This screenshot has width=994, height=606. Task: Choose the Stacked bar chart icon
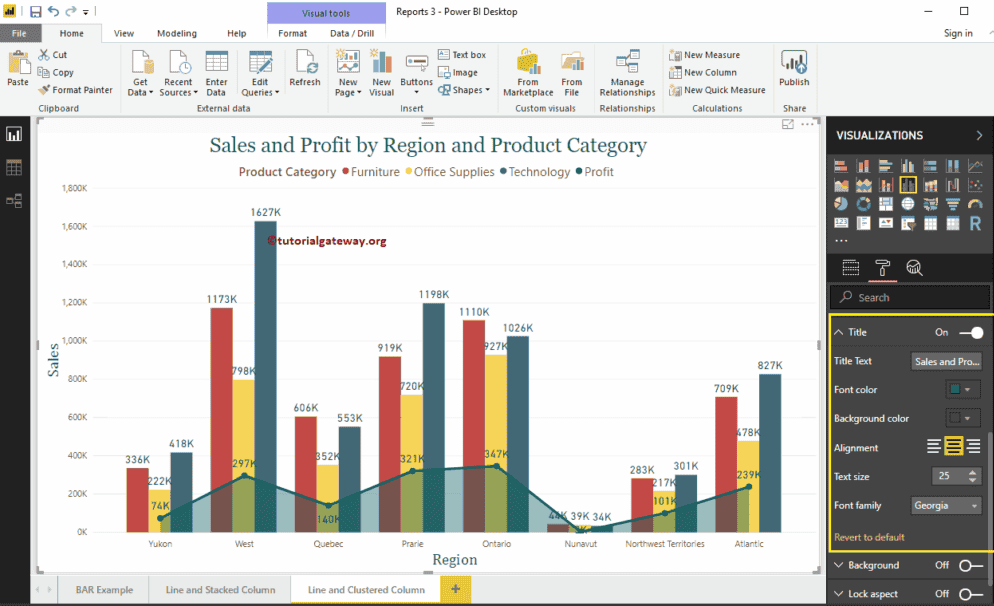(x=841, y=166)
